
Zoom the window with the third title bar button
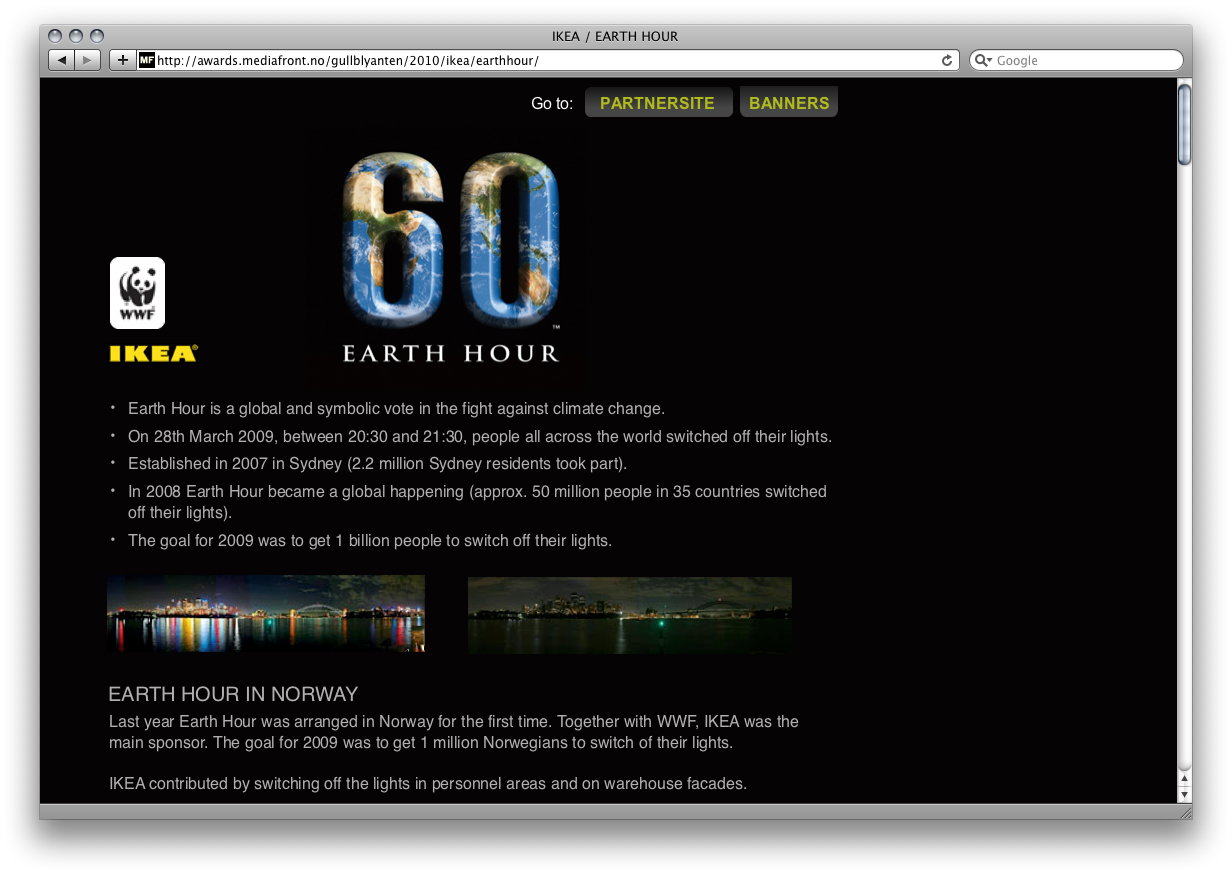[97, 36]
